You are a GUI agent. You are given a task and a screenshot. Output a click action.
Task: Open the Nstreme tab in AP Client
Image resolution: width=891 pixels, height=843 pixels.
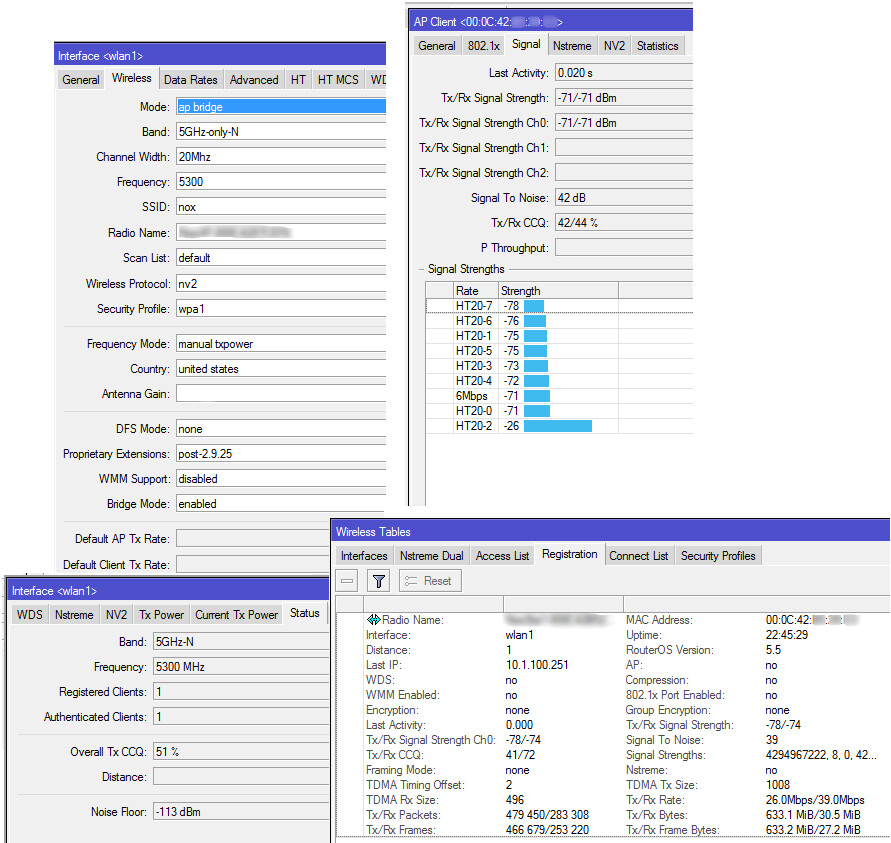[x=572, y=45]
